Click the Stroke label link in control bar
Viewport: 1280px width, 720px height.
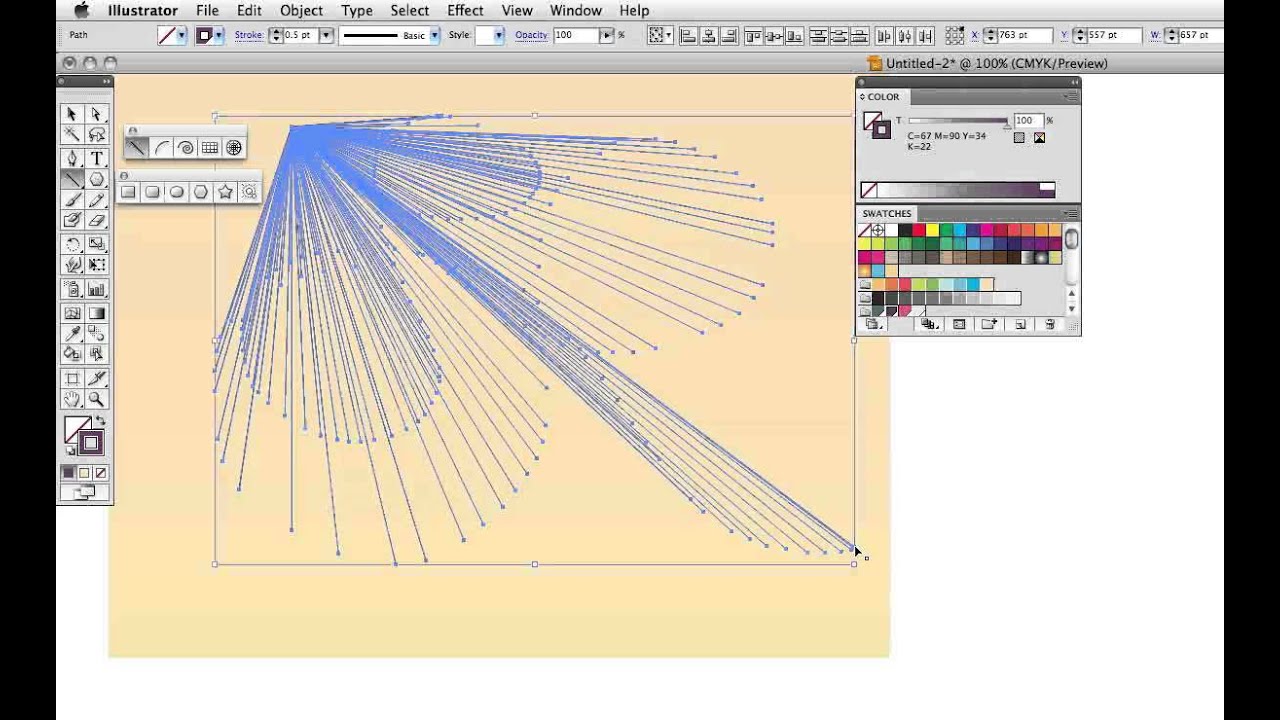[249, 35]
